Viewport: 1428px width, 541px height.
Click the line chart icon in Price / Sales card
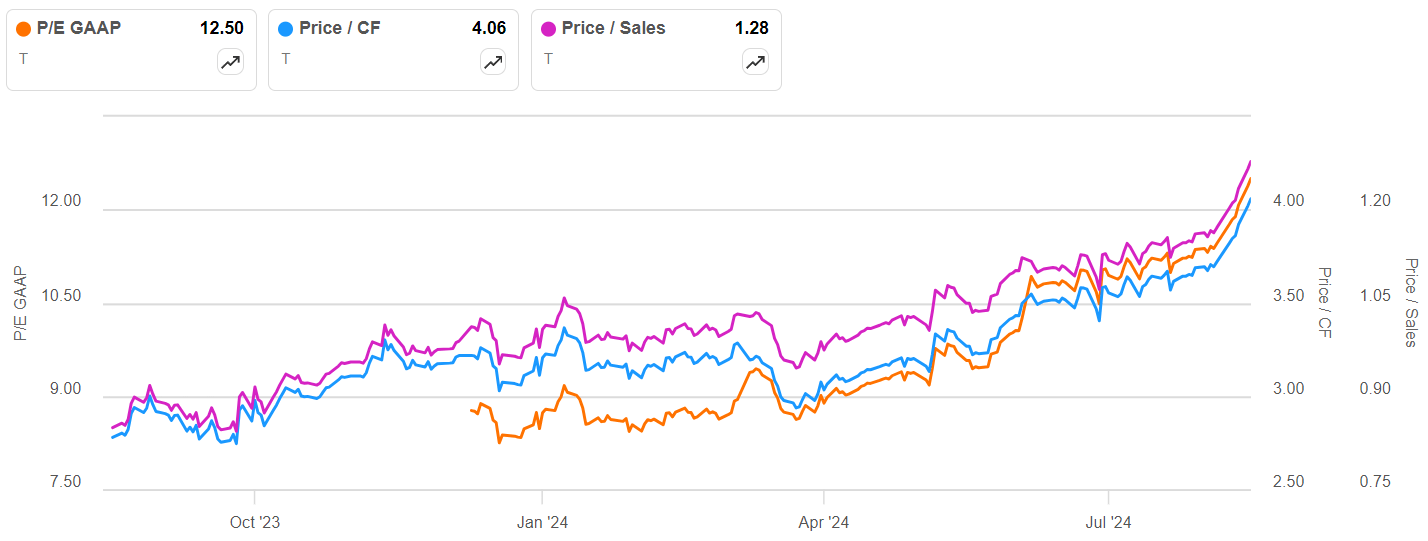[x=756, y=62]
